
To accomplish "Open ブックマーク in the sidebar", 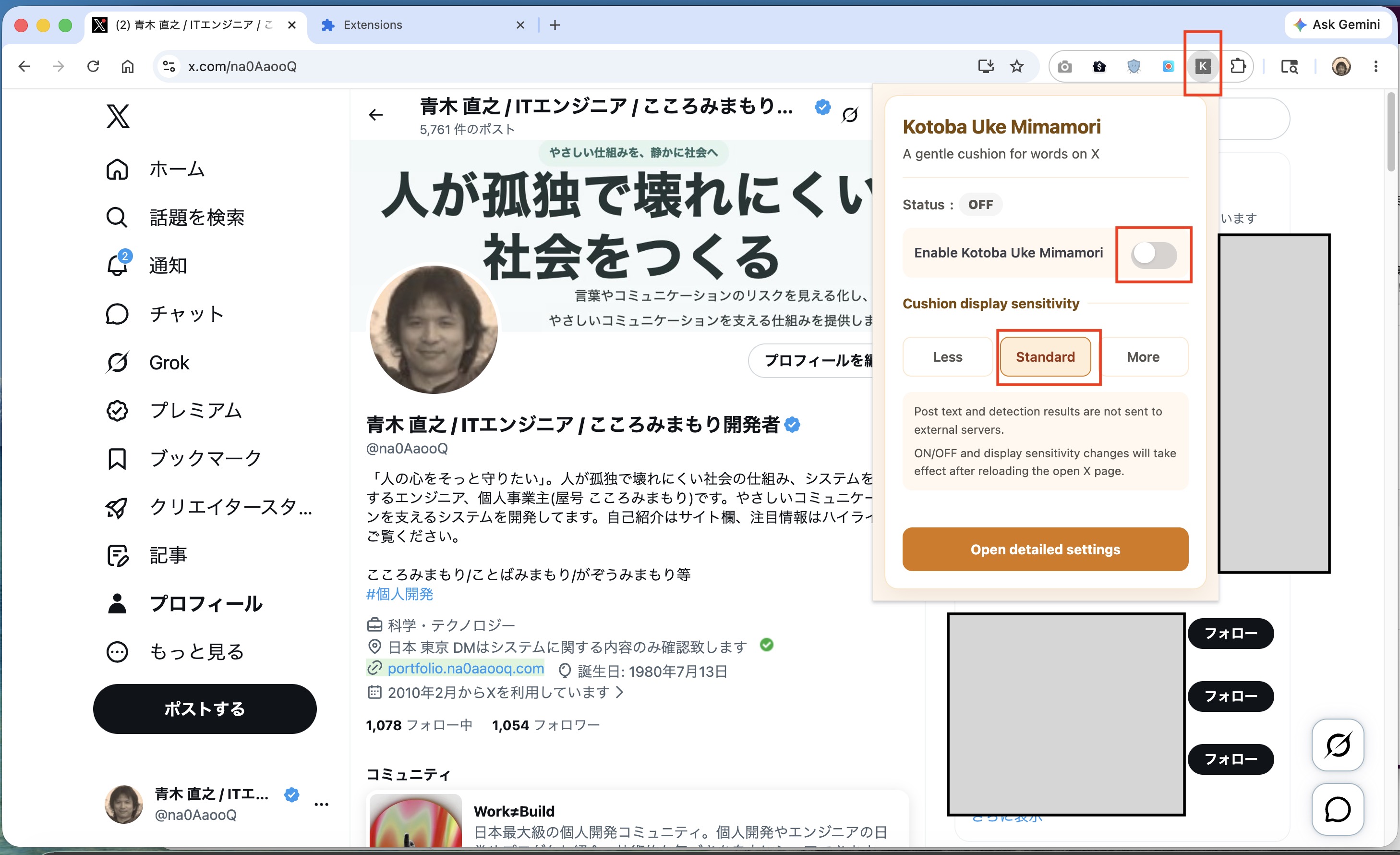I will click(184, 459).
